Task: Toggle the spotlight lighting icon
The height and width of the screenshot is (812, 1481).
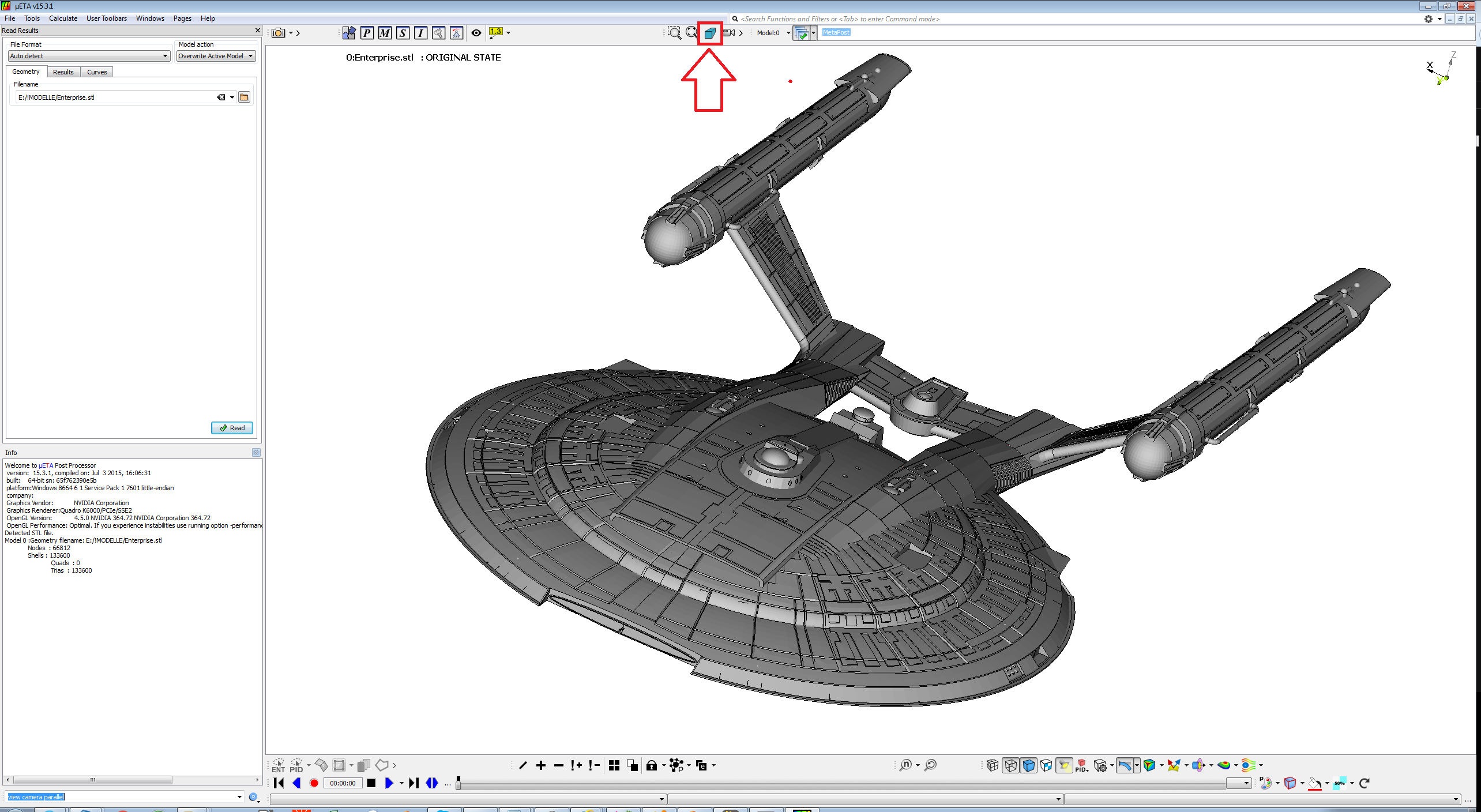Action: click(x=1064, y=765)
